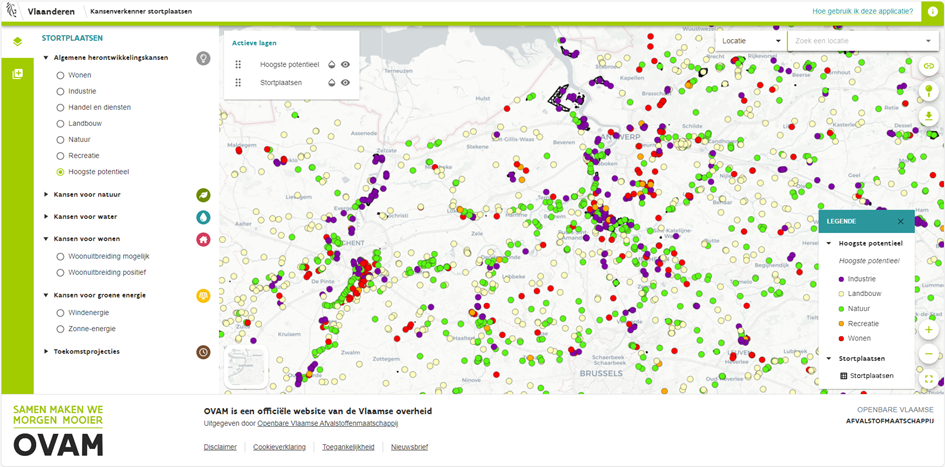Select the Natuur radio option
Image resolution: width=945 pixels, height=467 pixels.
point(60,140)
